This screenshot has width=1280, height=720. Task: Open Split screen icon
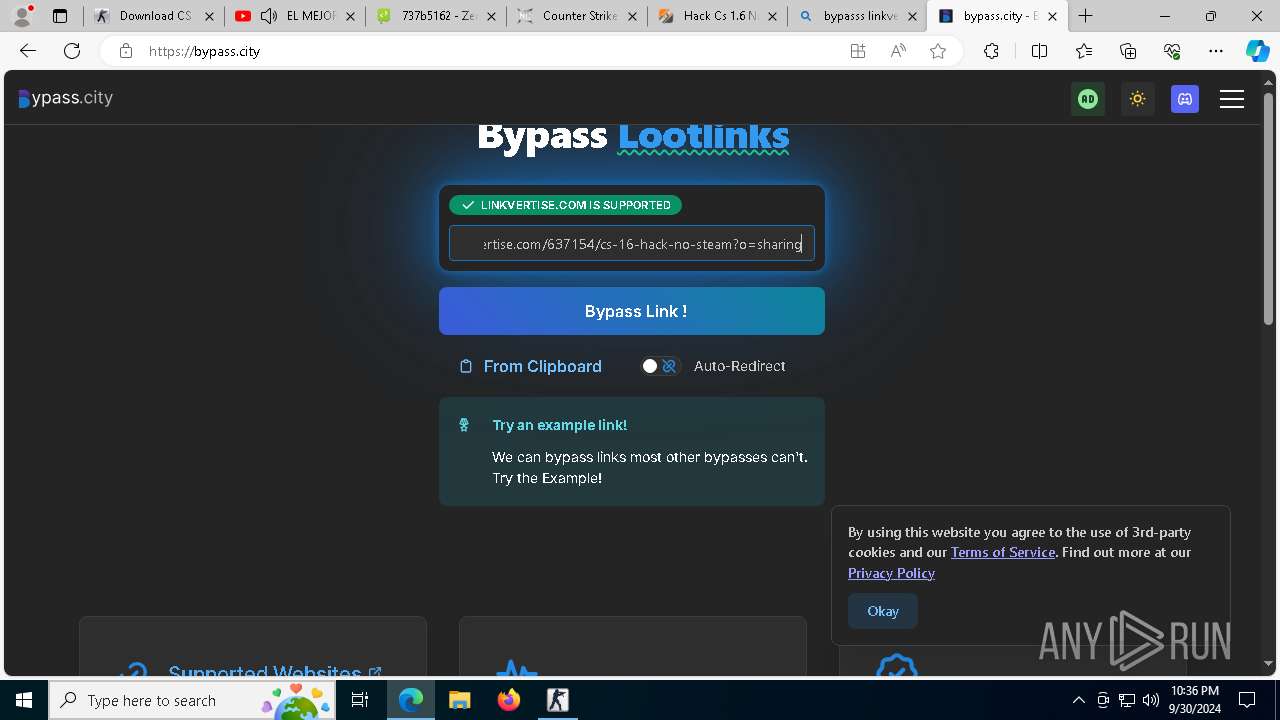[x=1039, y=51]
